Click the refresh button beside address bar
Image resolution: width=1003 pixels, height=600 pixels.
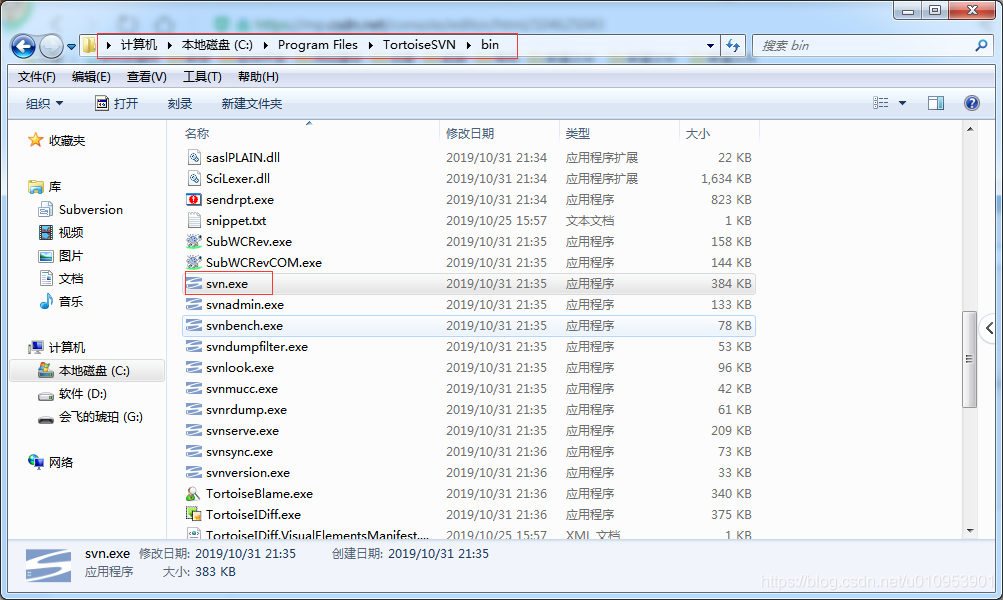(733, 45)
